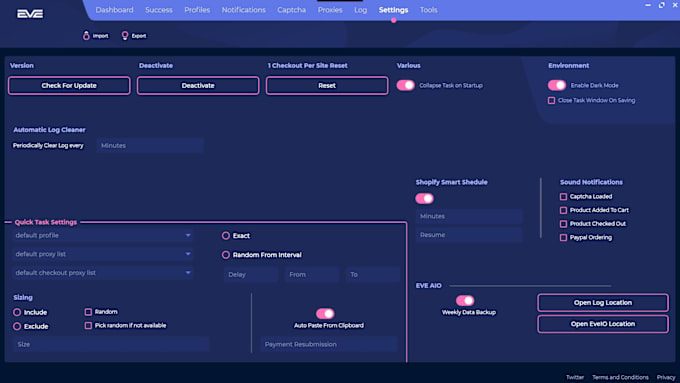Screen dimensions: 680x383
Task: Toggle Weekly Data Backup switch
Action: coord(465,301)
